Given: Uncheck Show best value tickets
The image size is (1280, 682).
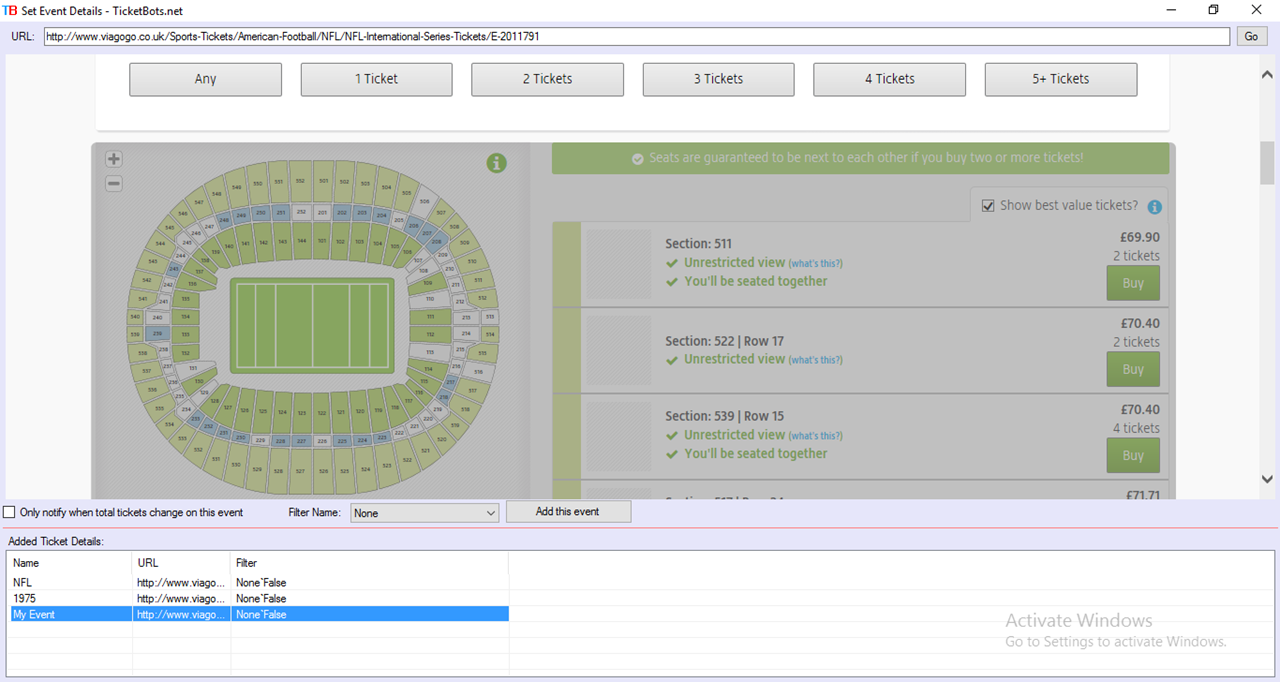Looking at the screenshot, I should coord(988,206).
